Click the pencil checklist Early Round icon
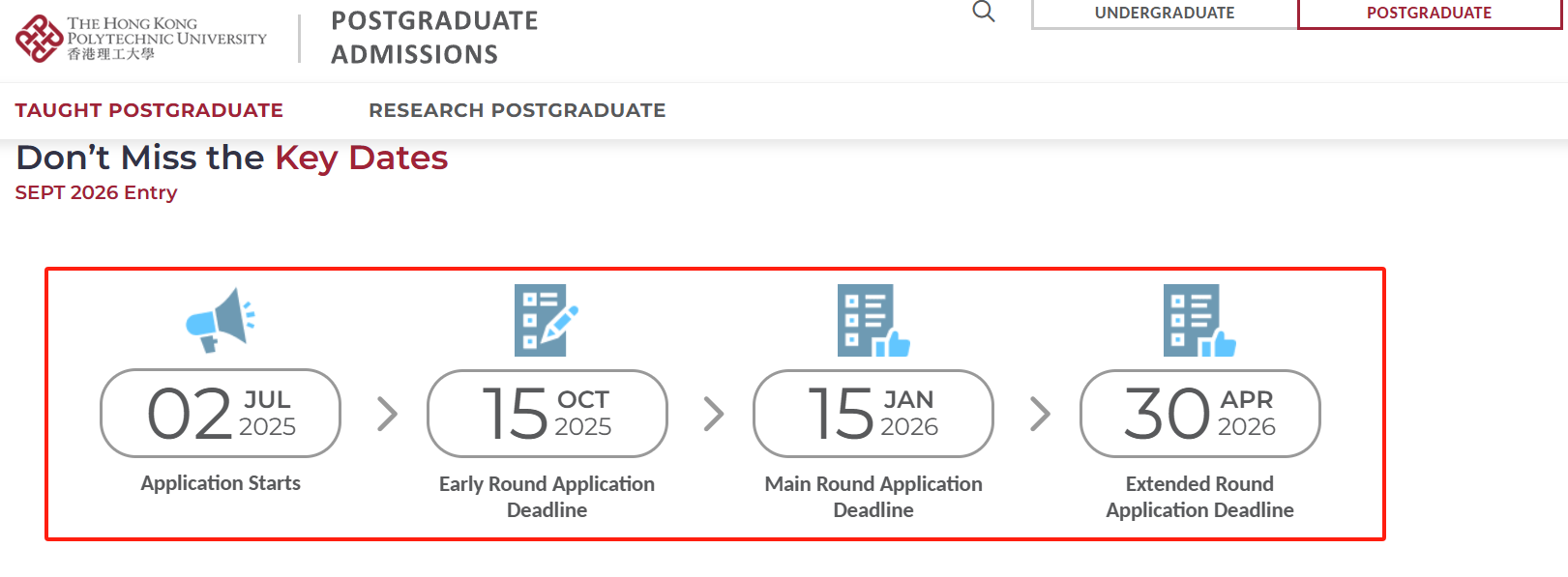Image resolution: width=1568 pixels, height=577 pixels. click(547, 320)
